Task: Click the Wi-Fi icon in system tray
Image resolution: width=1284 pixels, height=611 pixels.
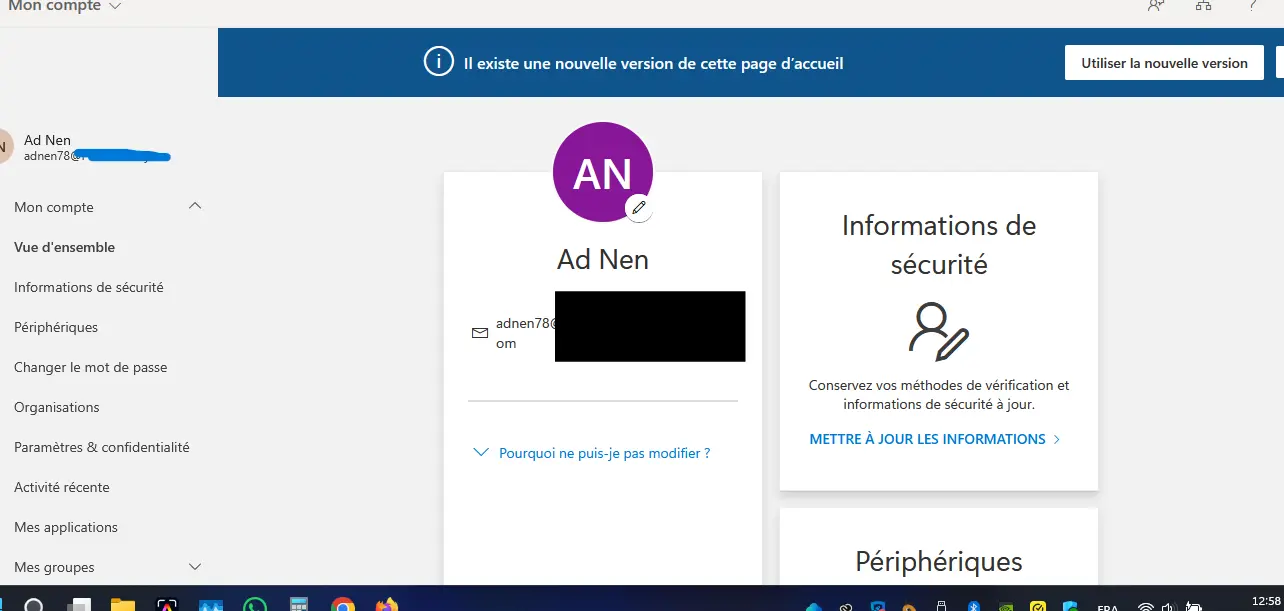Action: [x=1146, y=606]
